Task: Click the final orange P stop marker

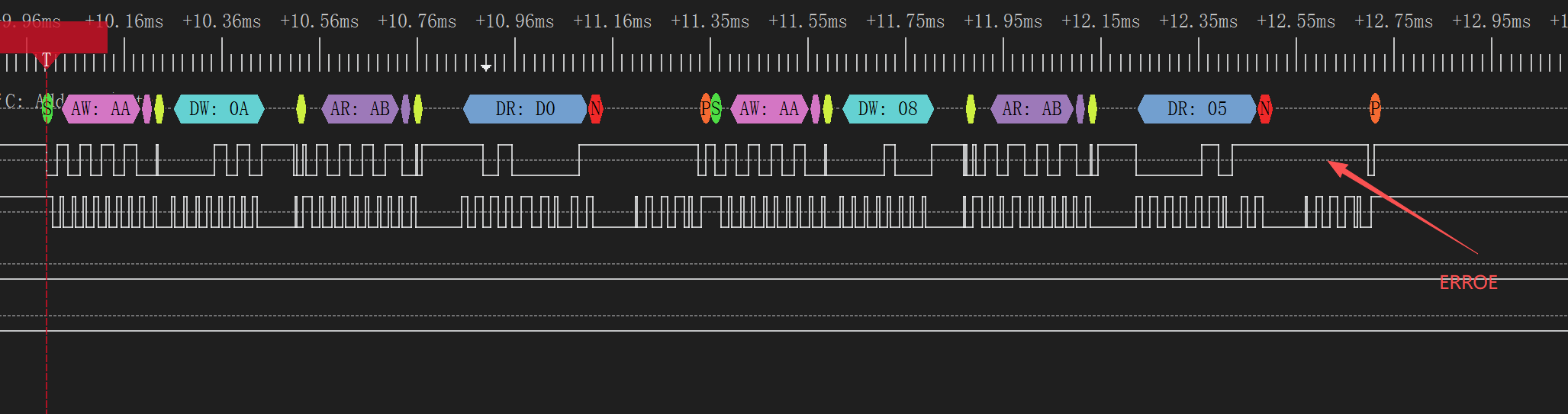Action: [x=1375, y=109]
